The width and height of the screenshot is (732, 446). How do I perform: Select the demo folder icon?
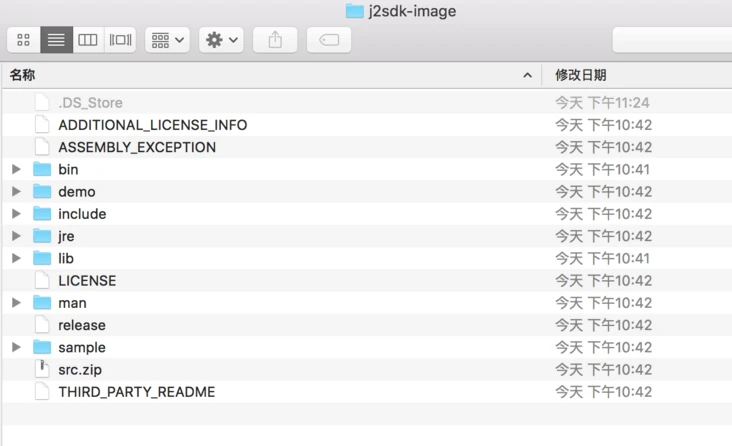coord(42,191)
